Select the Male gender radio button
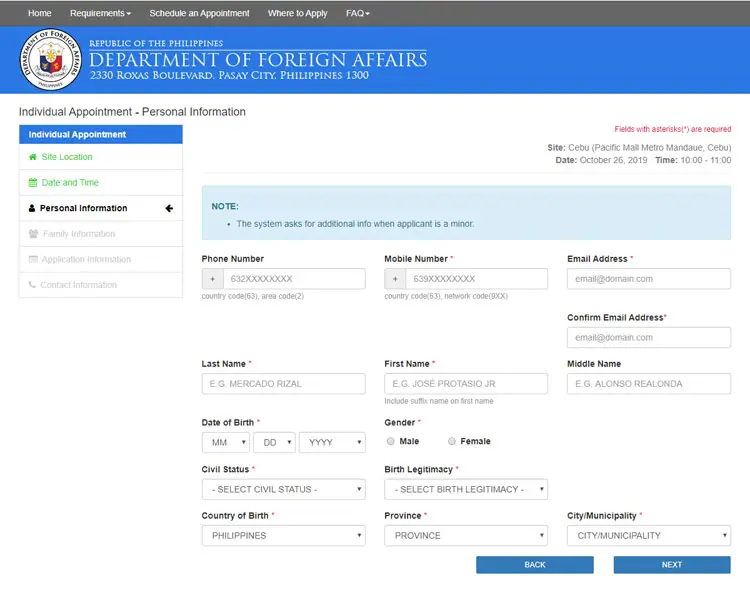Image resolution: width=750 pixels, height=589 pixels. point(390,441)
